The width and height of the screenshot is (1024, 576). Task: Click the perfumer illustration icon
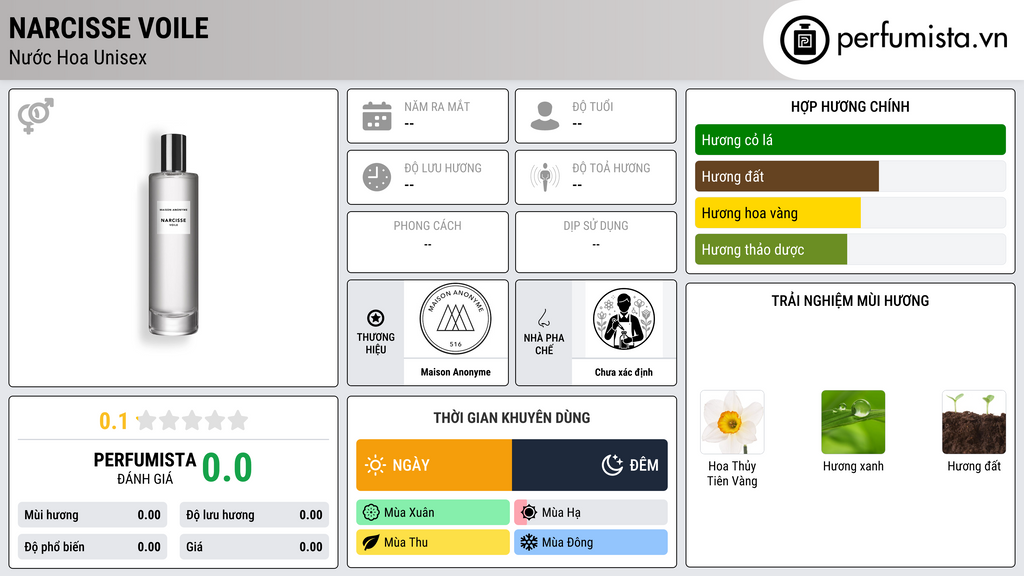point(624,319)
